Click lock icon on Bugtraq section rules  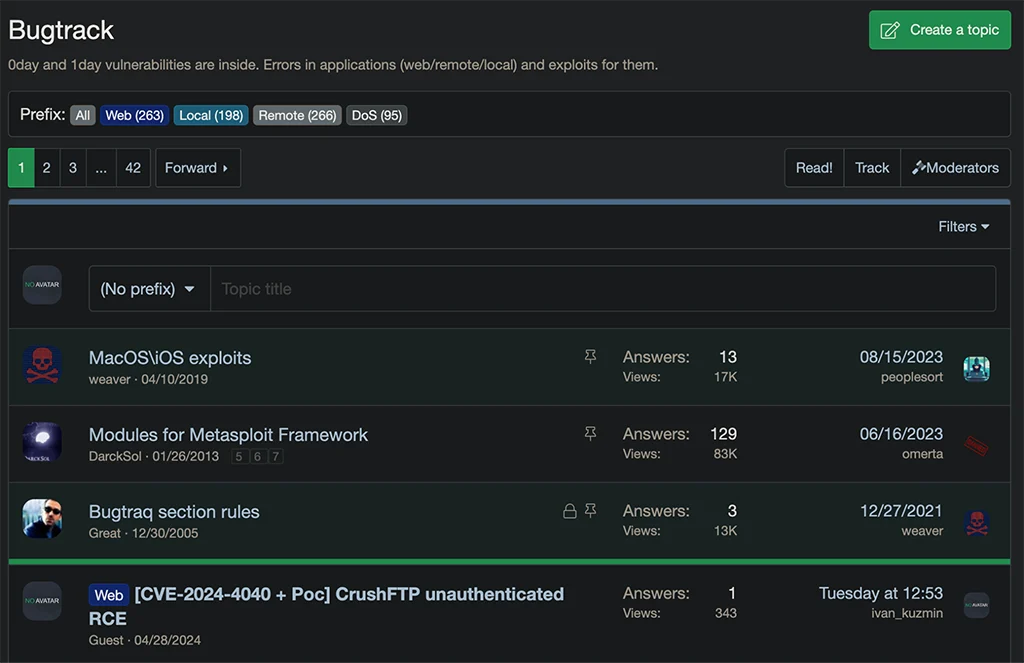569,511
